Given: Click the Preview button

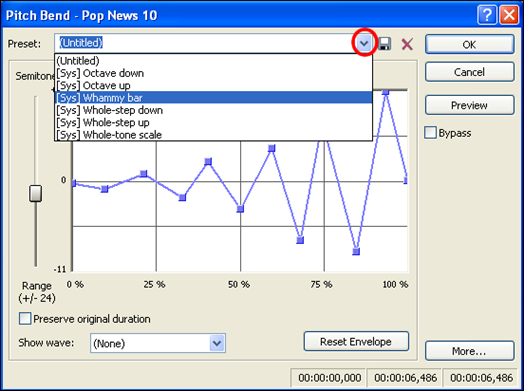Looking at the screenshot, I should point(470,105).
